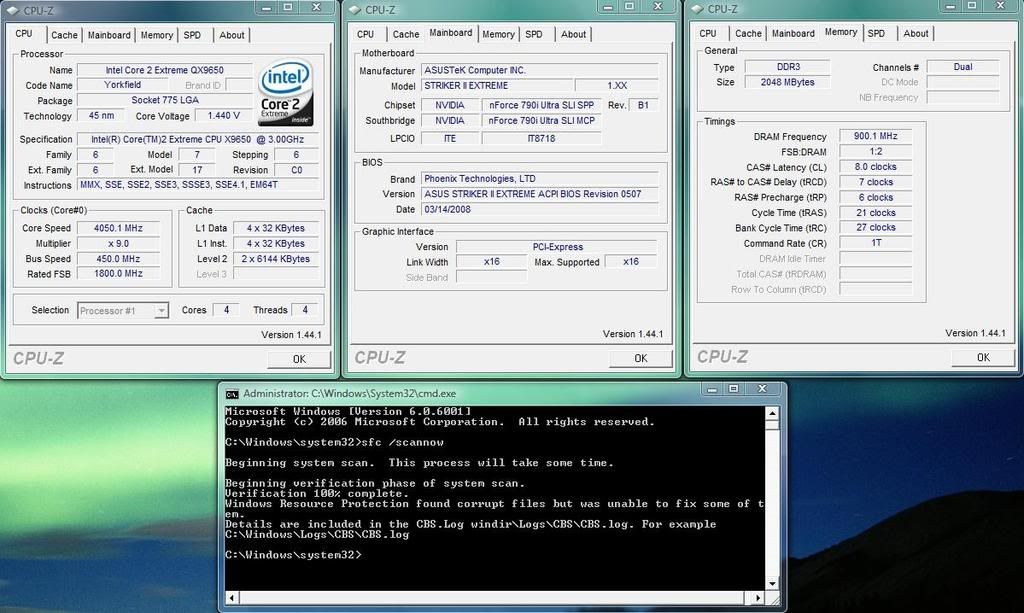This screenshot has width=1024, height=613.
Task: Open the SPD tab in the left CPU-Z window
Action: tap(192, 35)
